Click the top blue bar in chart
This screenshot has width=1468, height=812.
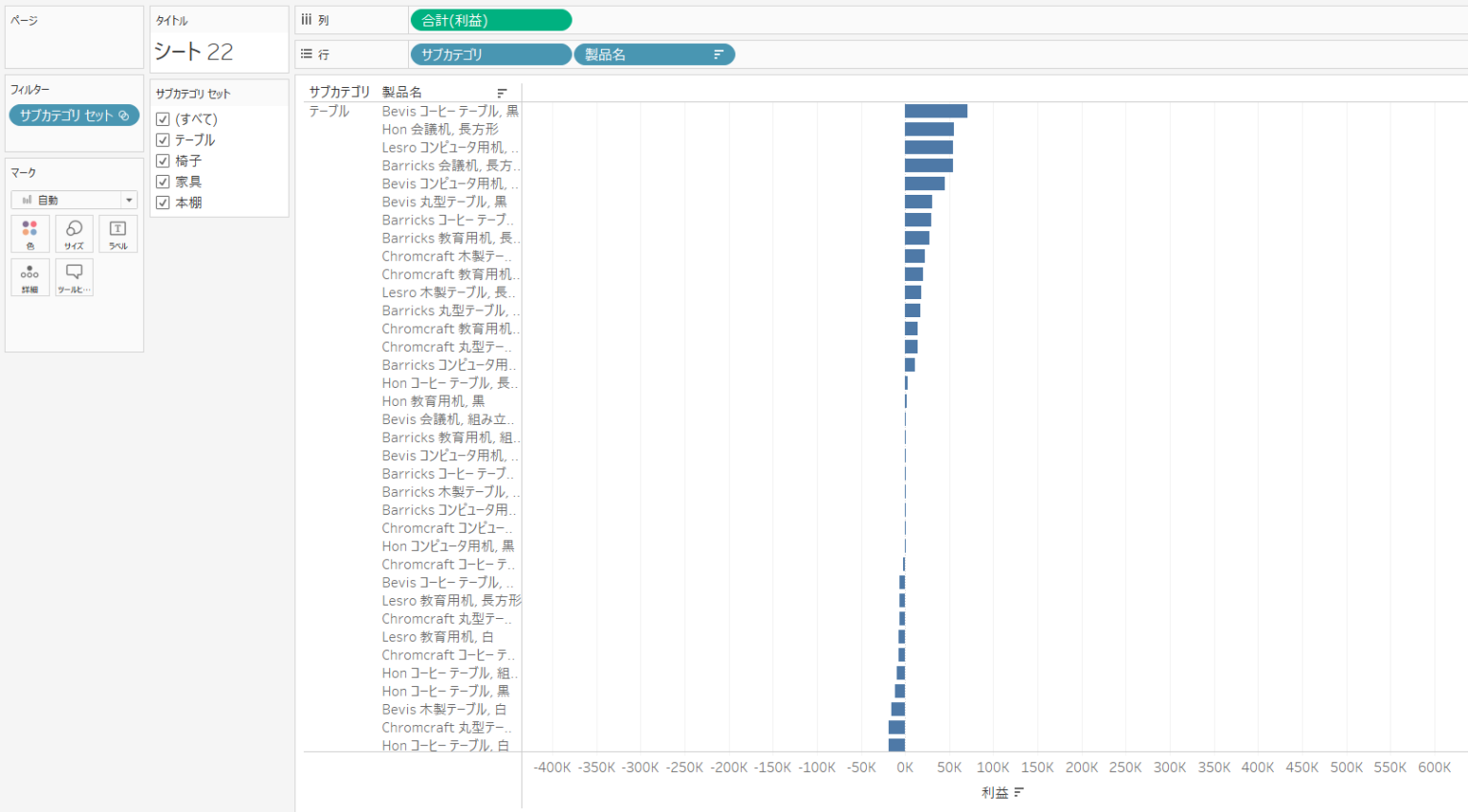click(936, 111)
